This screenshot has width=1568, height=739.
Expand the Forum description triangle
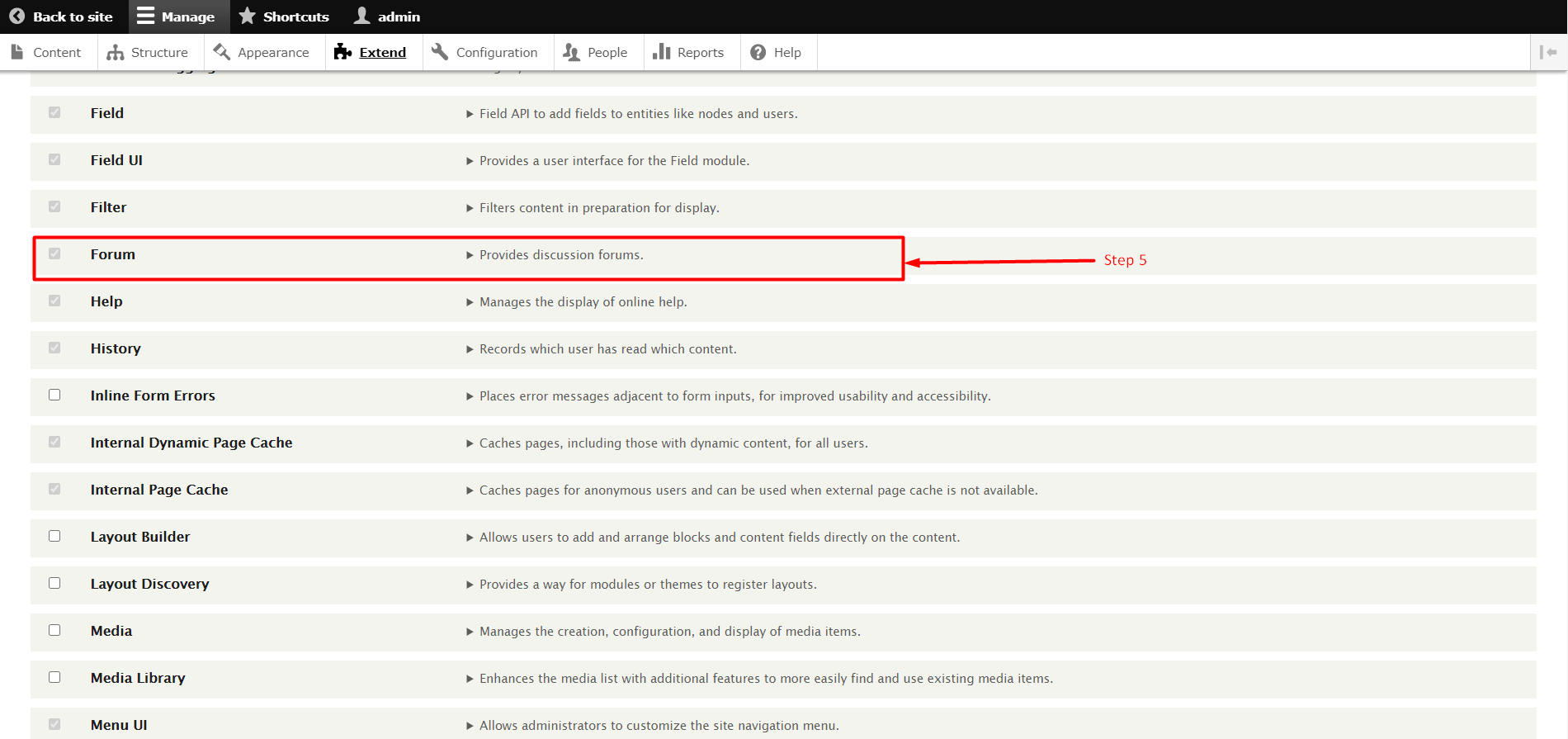[470, 255]
